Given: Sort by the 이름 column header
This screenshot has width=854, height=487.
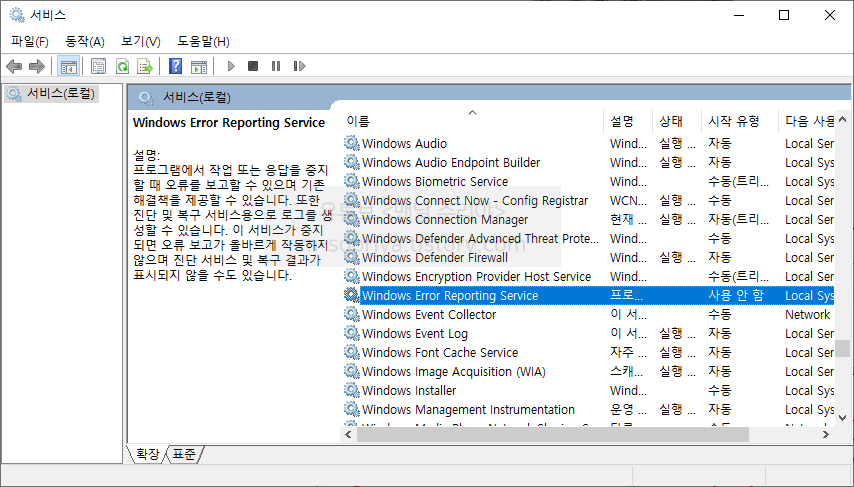Looking at the screenshot, I should point(473,121).
